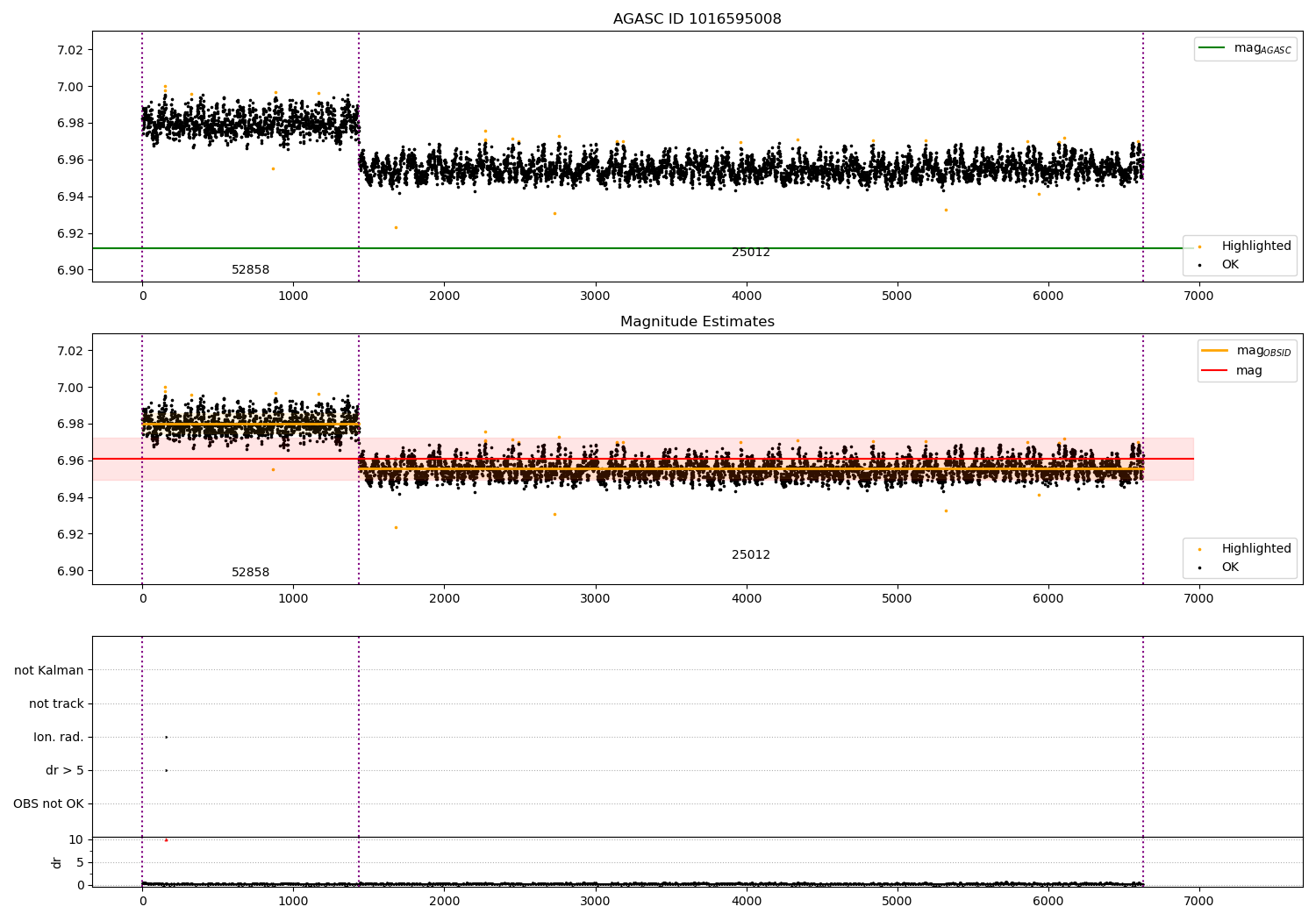Click the 'Ion. rad.' axis label
The width and height of the screenshot is (1316, 921).
tap(59, 737)
